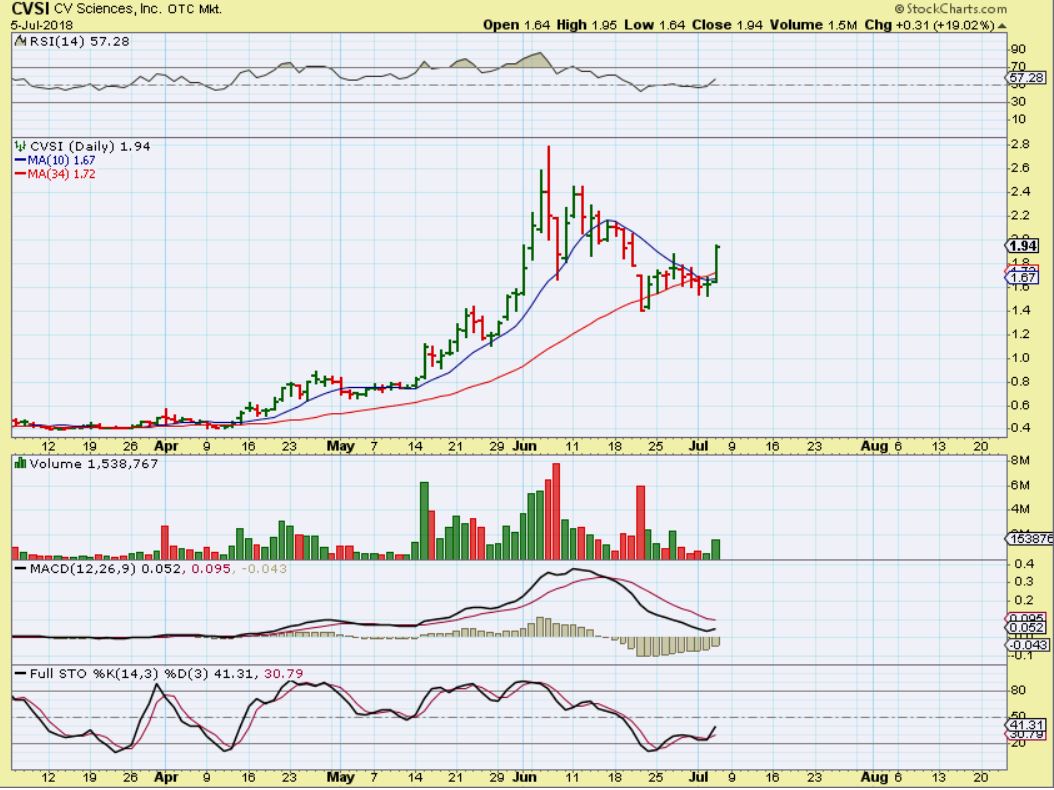This screenshot has width=1054, height=790.
Task: Click the MACD signal value 0.095
Action: click(x=211, y=569)
